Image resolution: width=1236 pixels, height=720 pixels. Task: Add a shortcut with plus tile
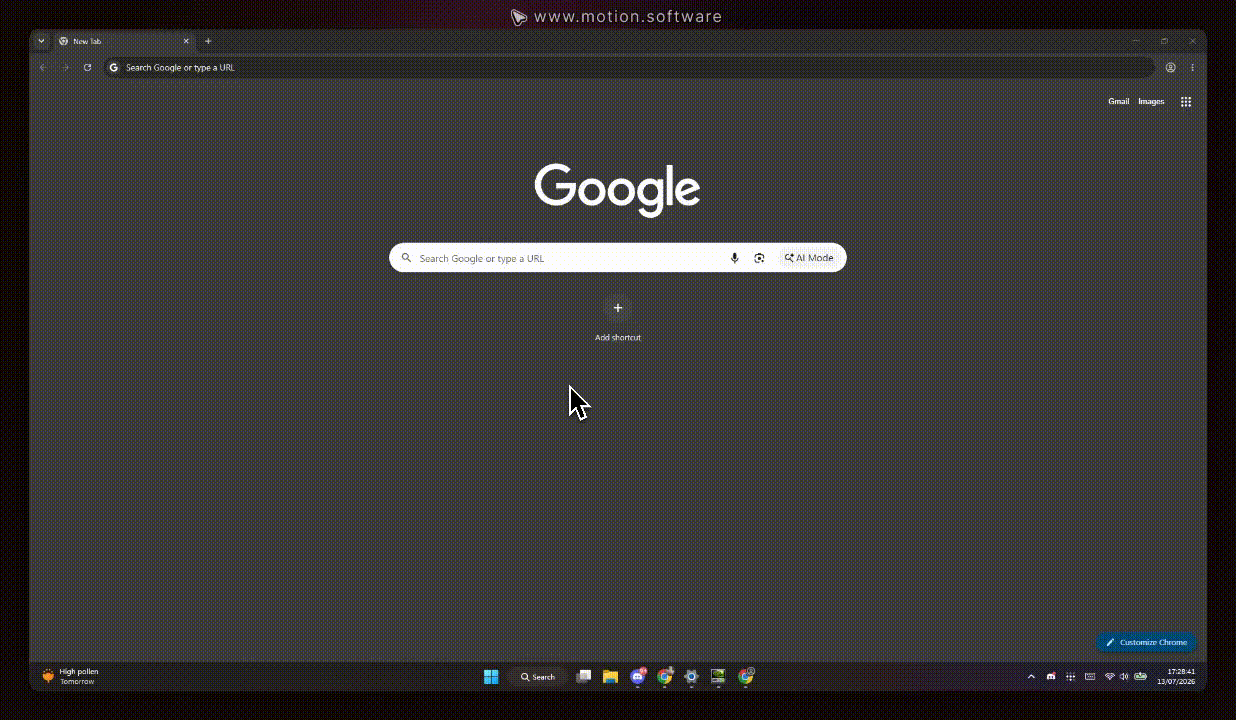pyautogui.click(x=618, y=308)
